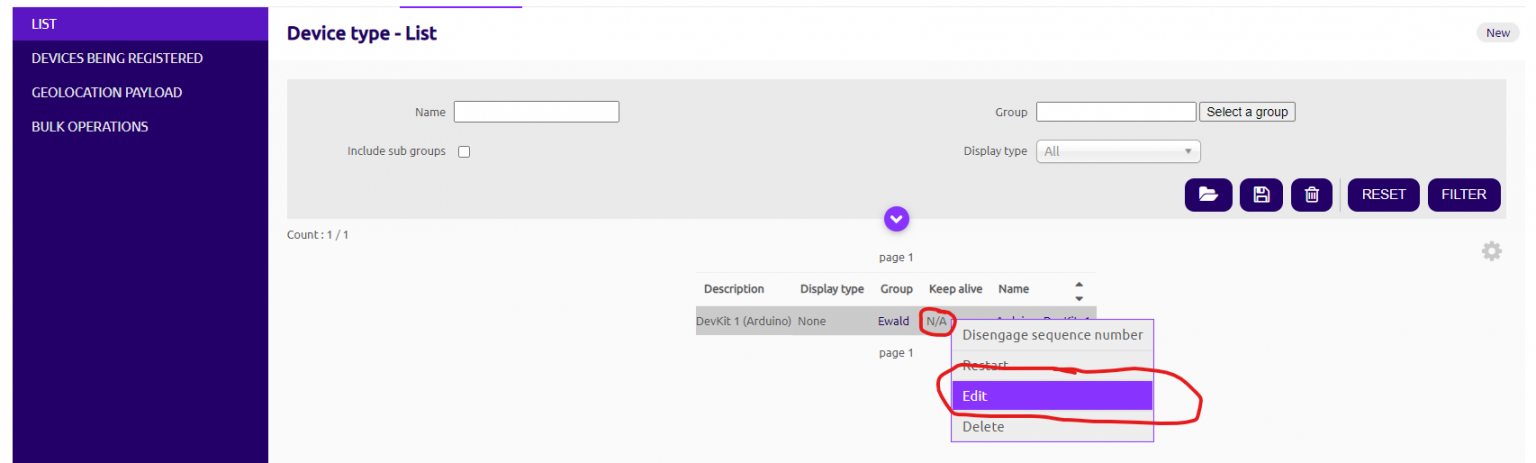Click the open folder icon button
Viewport: 1536px width, 463px height.
pos(1208,195)
